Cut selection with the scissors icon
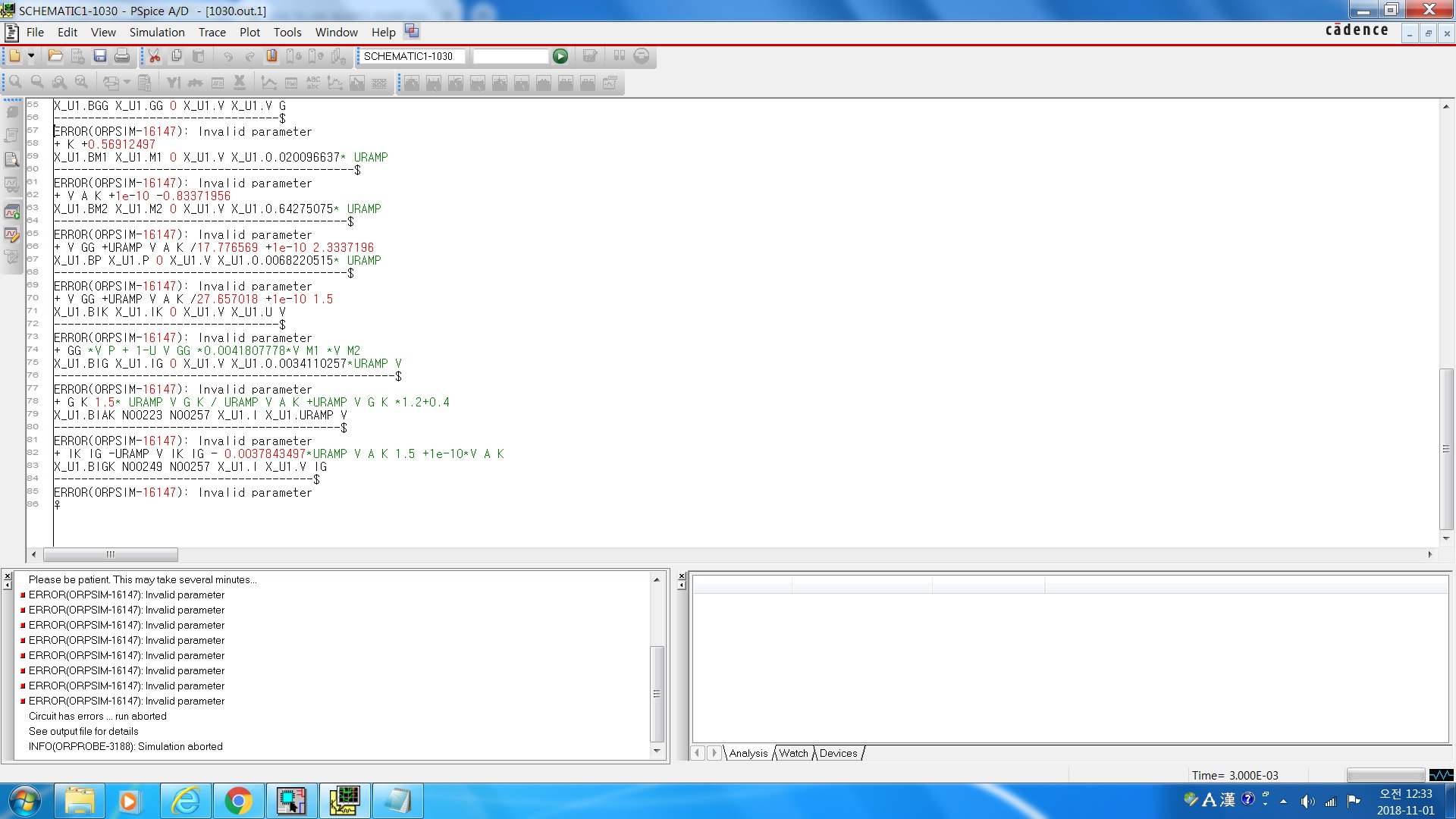1456x819 pixels. [x=155, y=56]
